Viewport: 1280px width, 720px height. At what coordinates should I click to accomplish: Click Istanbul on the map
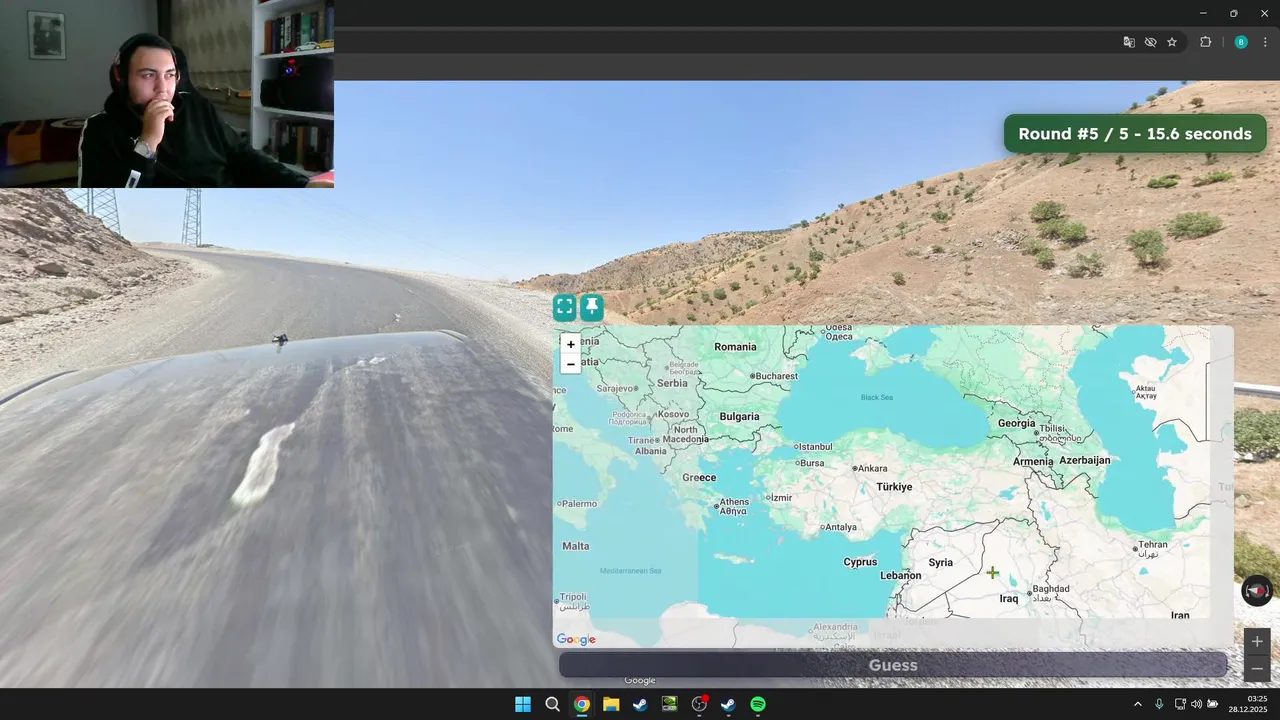tap(812, 446)
